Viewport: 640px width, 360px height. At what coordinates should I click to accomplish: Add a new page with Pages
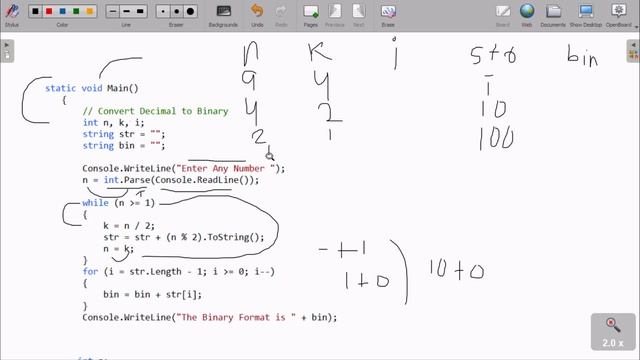311,15
